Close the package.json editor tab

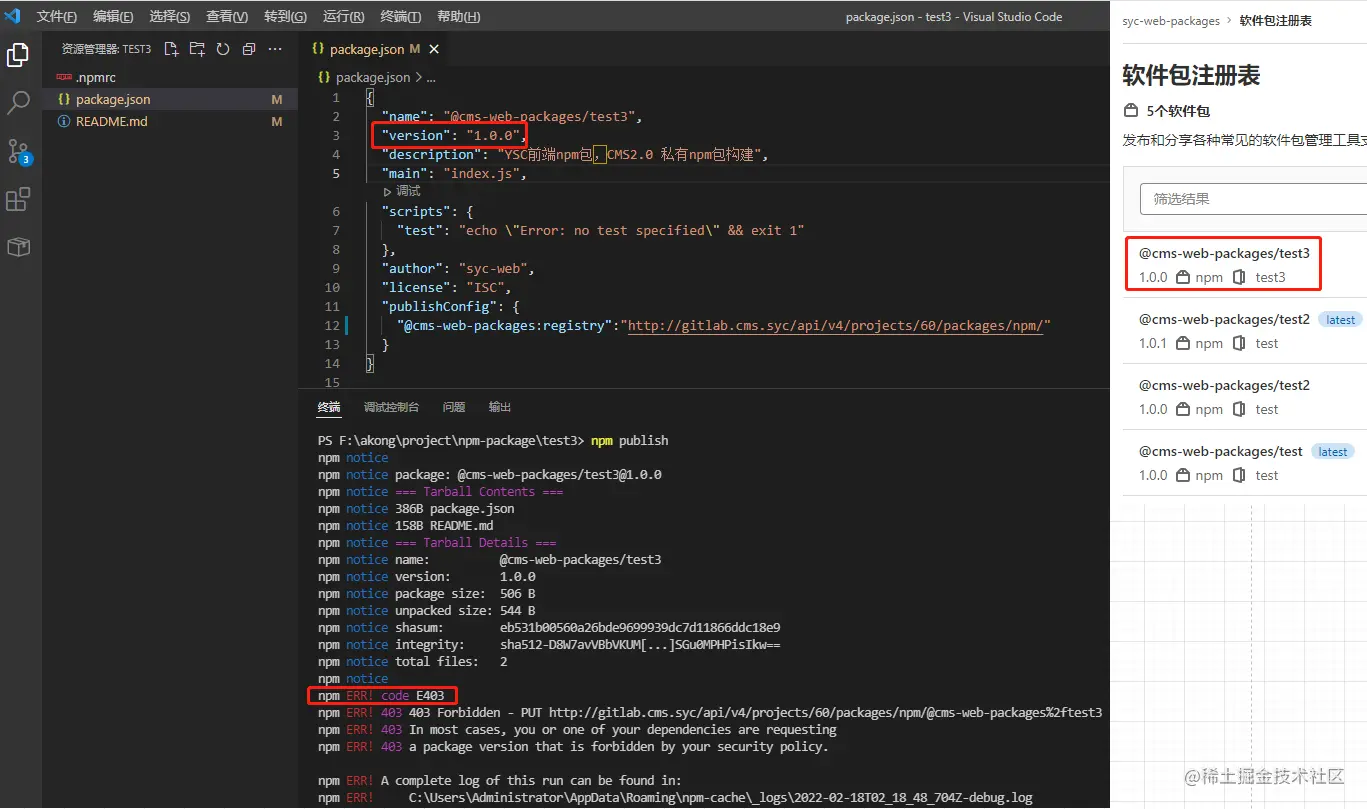point(434,49)
